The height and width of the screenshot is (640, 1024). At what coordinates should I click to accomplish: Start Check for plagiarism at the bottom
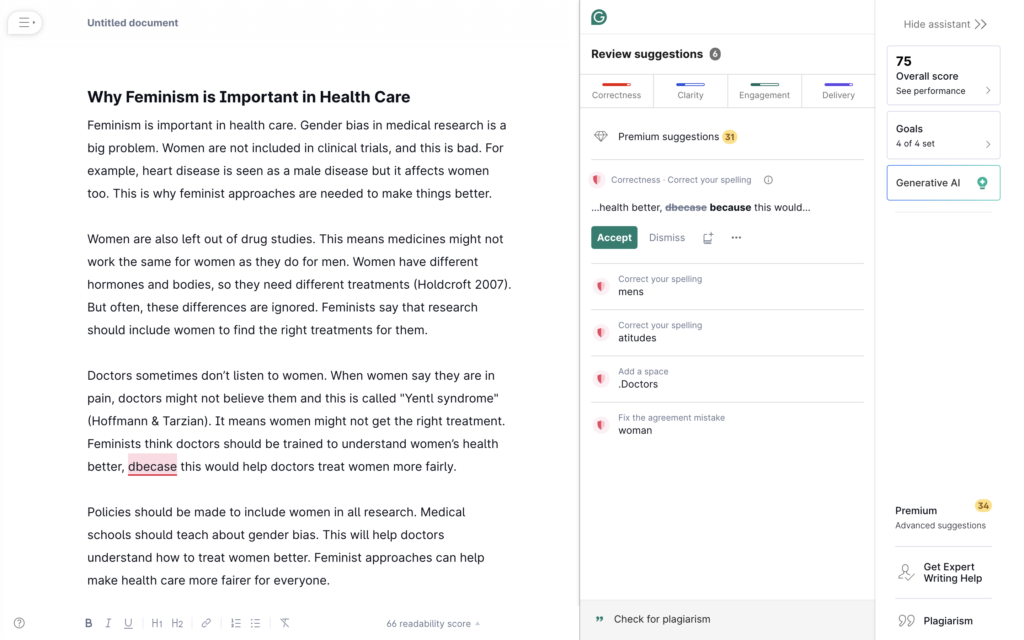pos(660,618)
